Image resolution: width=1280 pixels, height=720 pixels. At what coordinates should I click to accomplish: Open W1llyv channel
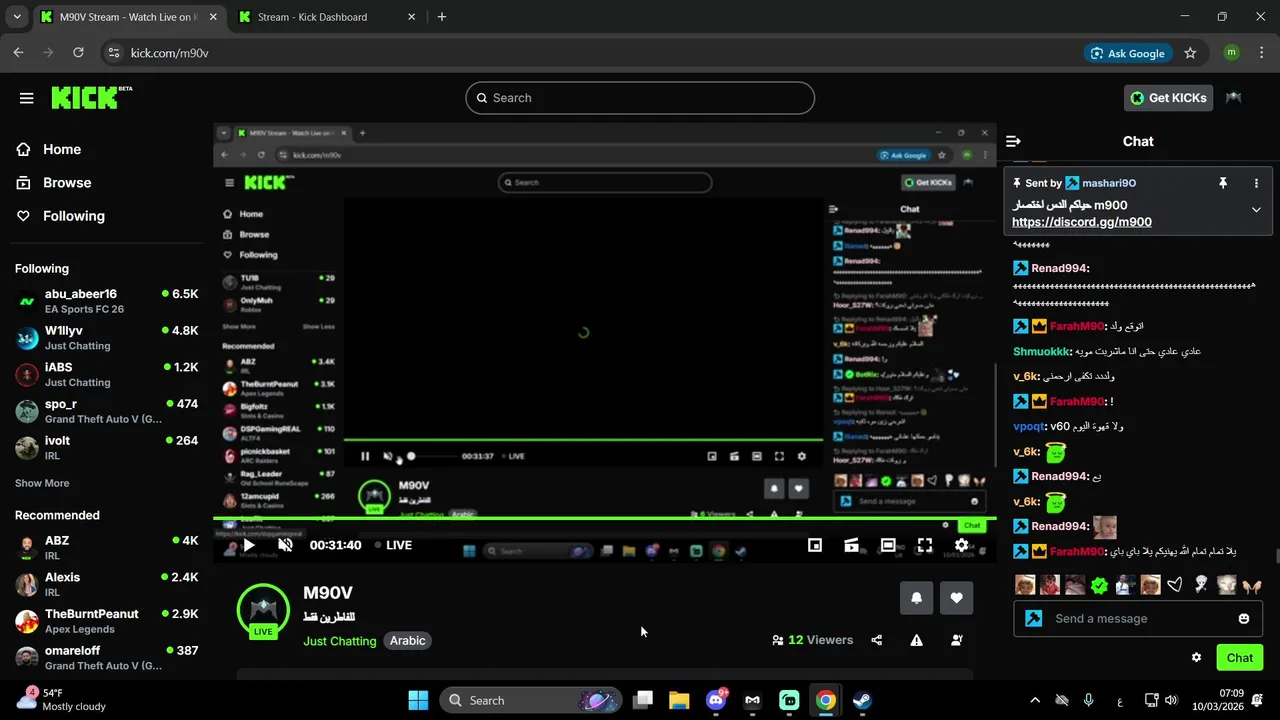(x=107, y=338)
